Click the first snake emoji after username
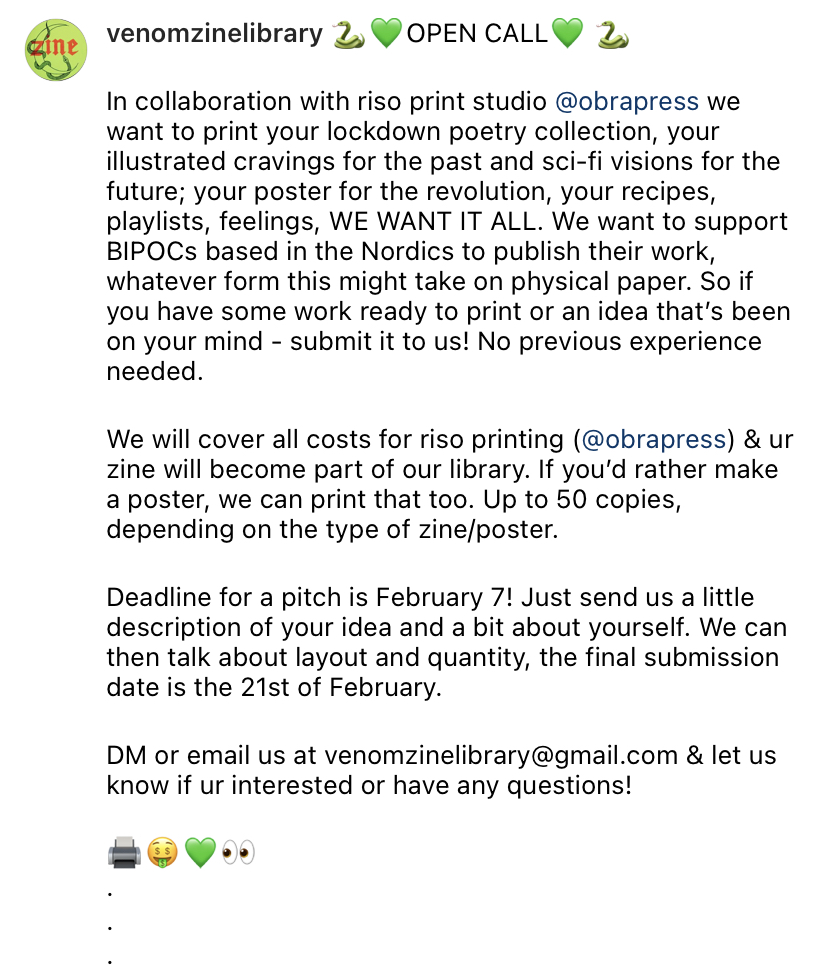Image resolution: width=828 pixels, height=971 pixels. tap(349, 34)
